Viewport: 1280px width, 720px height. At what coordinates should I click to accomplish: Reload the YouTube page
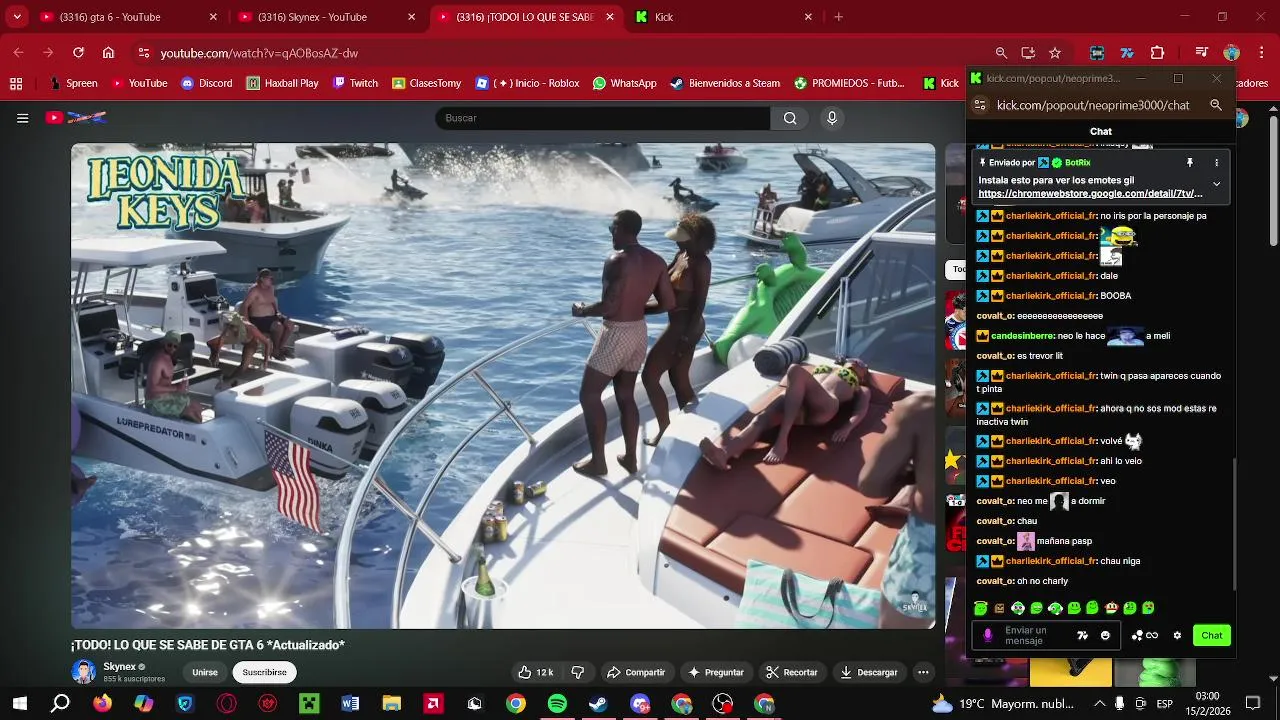[x=78, y=53]
